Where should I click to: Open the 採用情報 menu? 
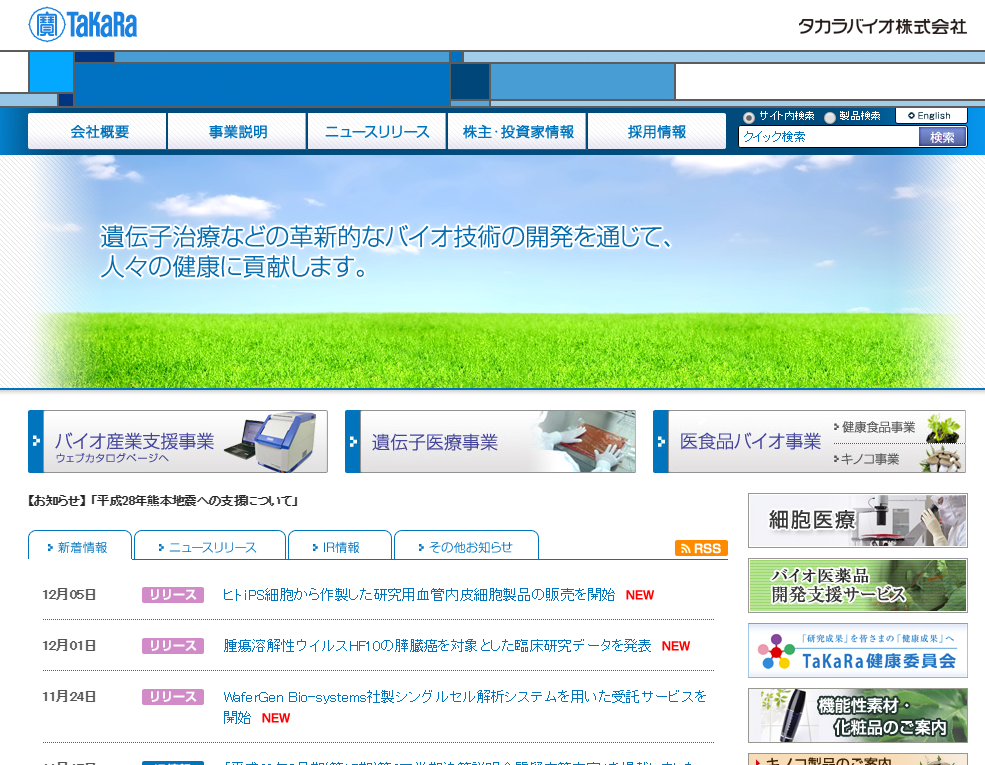tap(656, 131)
